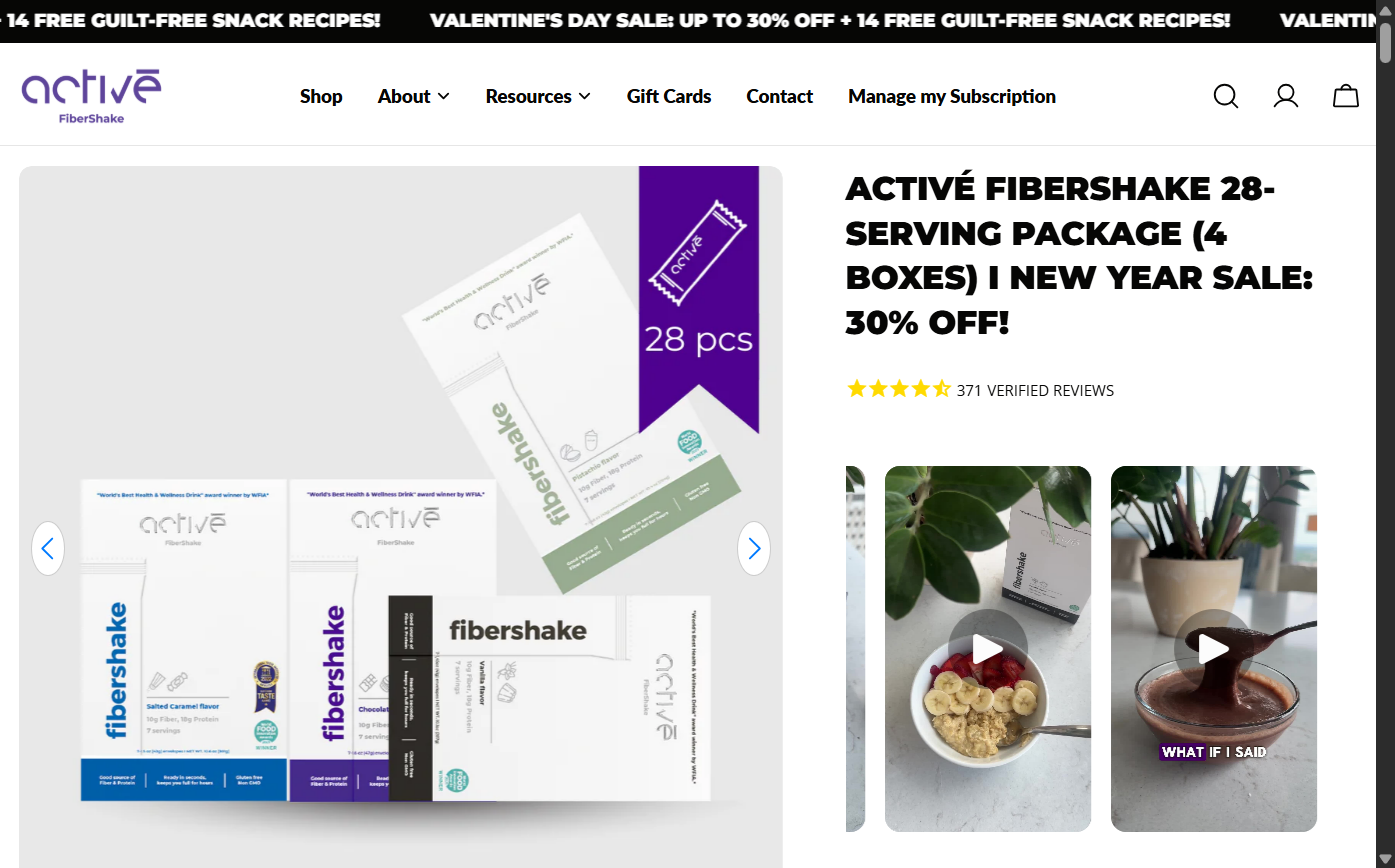Viewport: 1395px width, 868px height.
Task: Open the search magnifier icon
Action: pos(1226,96)
